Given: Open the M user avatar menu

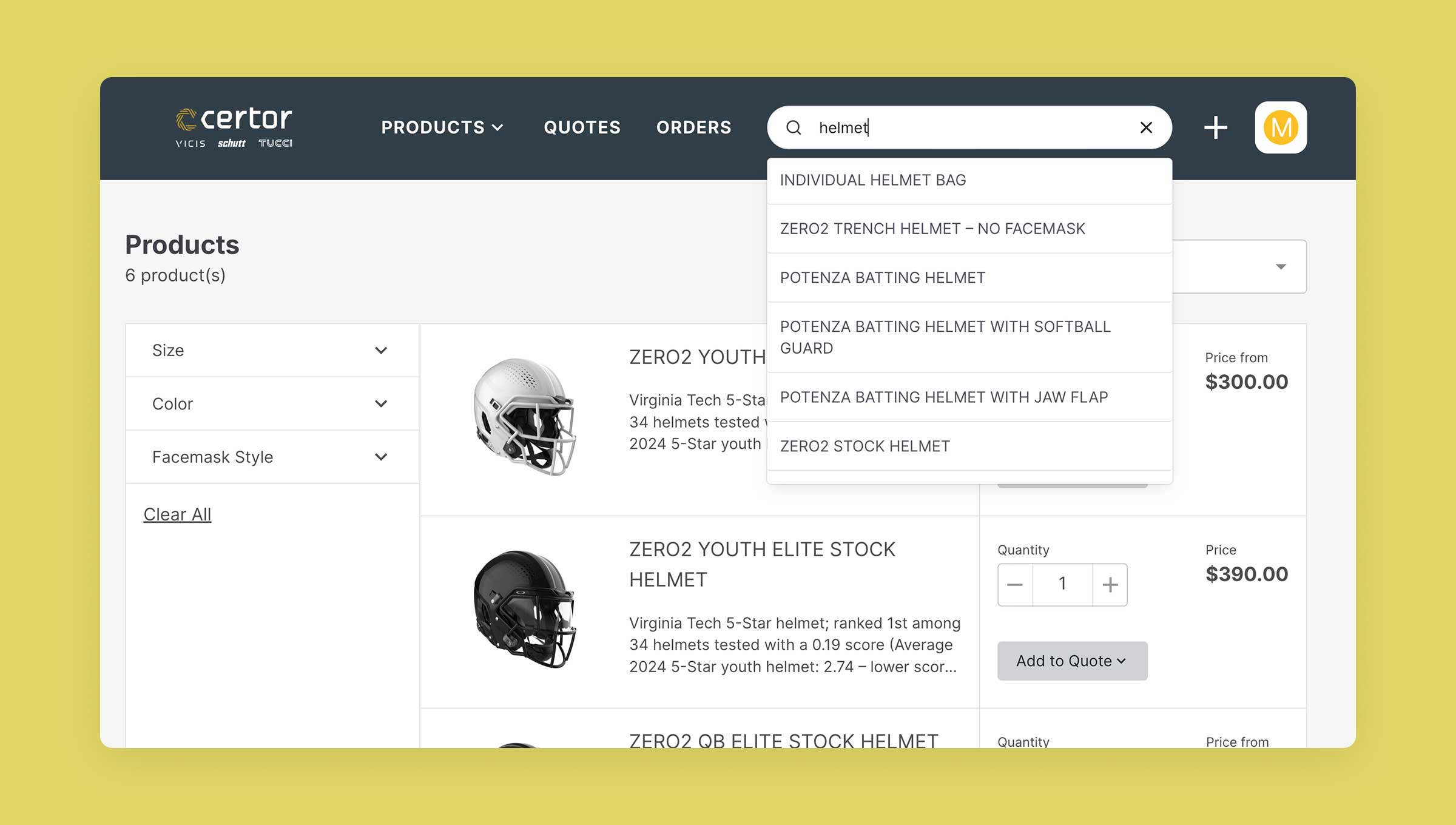Looking at the screenshot, I should pyautogui.click(x=1281, y=127).
